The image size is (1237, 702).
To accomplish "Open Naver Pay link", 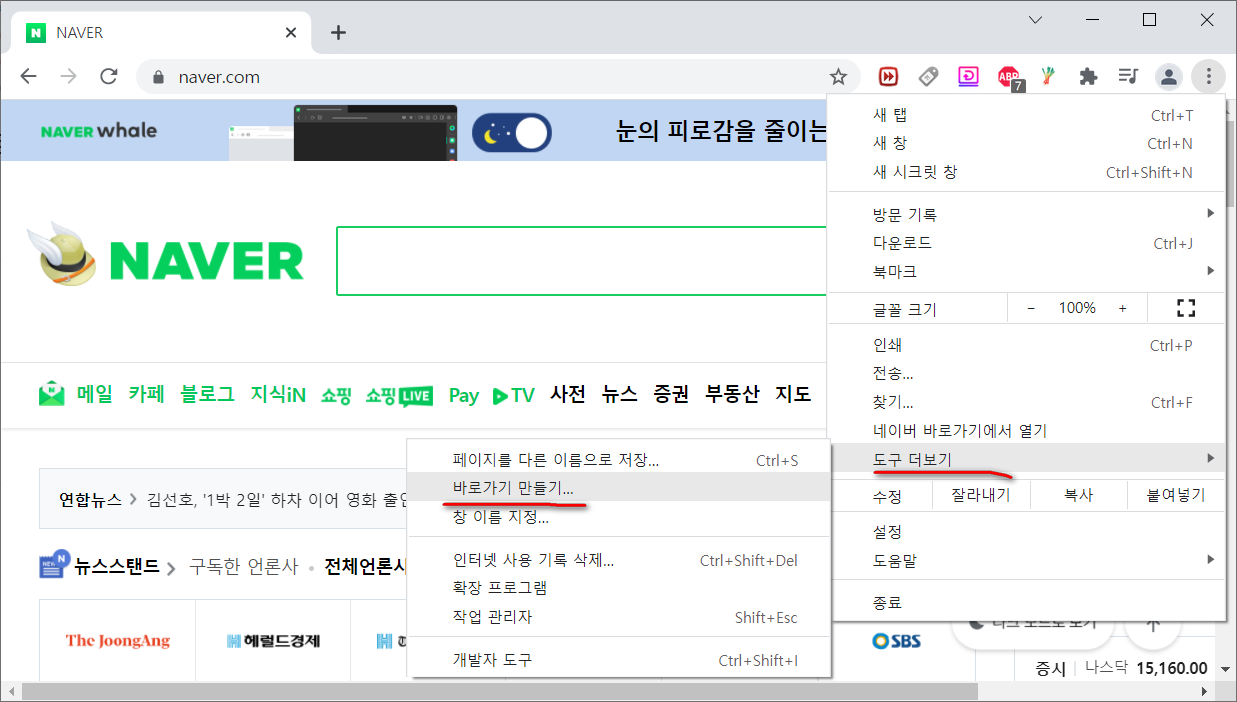I will tap(463, 395).
